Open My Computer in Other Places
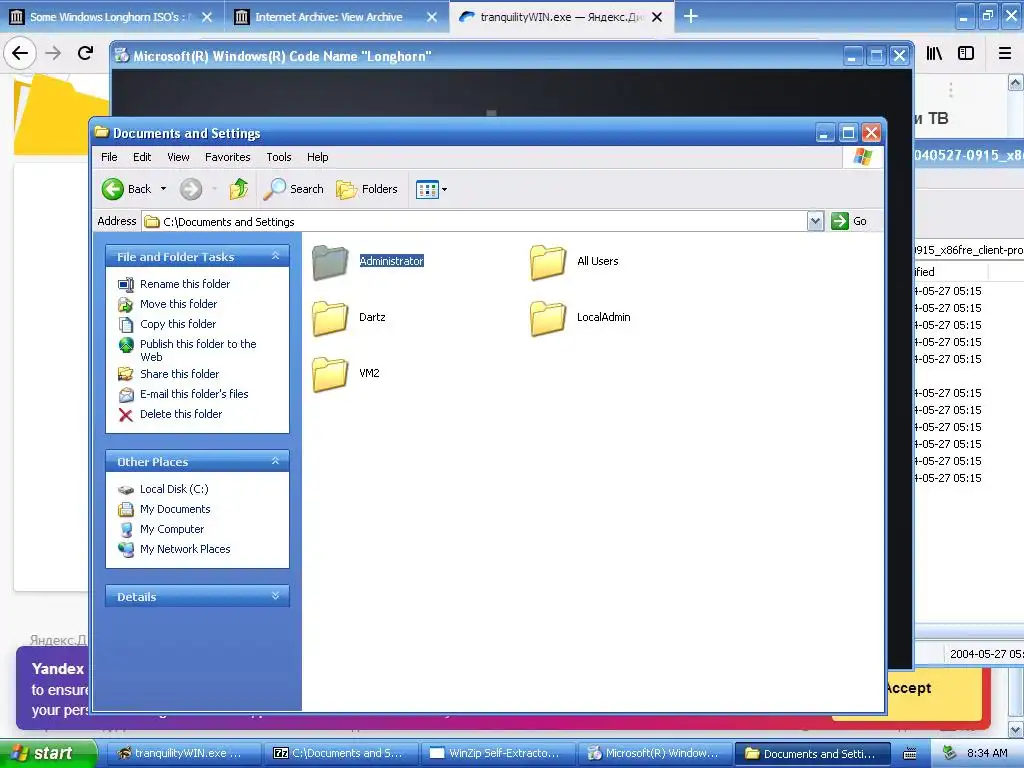Image resolution: width=1024 pixels, height=768 pixels. tap(172, 529)
